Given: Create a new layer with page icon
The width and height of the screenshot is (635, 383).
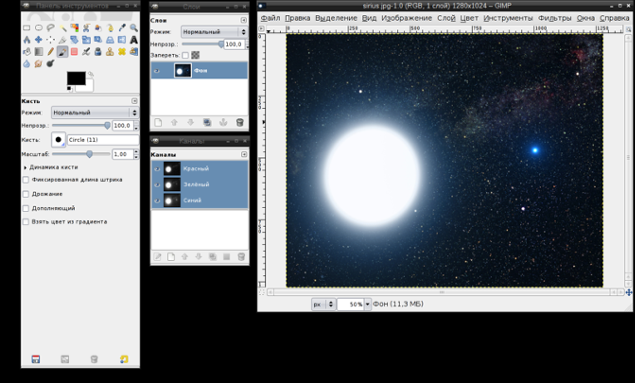Looking at the screenshot, I should (x=158, y=122).
